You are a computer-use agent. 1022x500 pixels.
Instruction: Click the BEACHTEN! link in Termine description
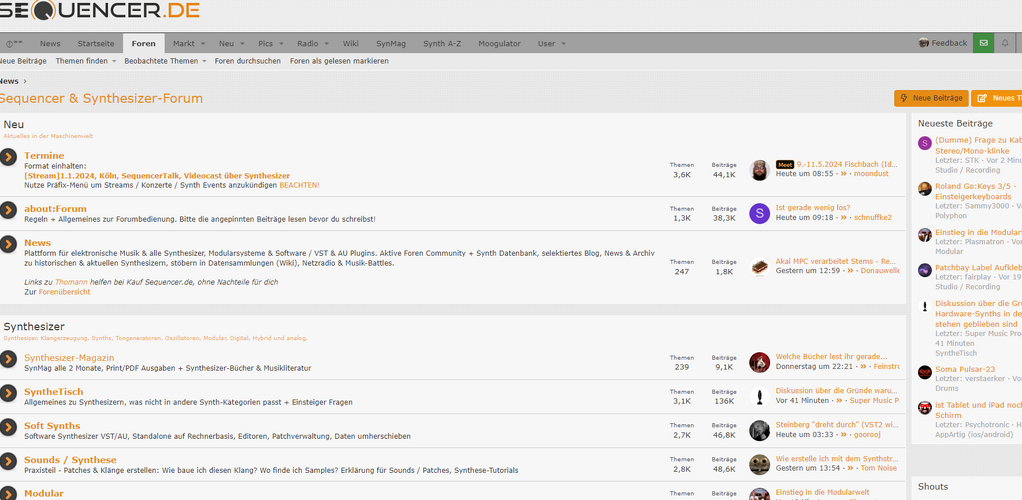[300, 185]
